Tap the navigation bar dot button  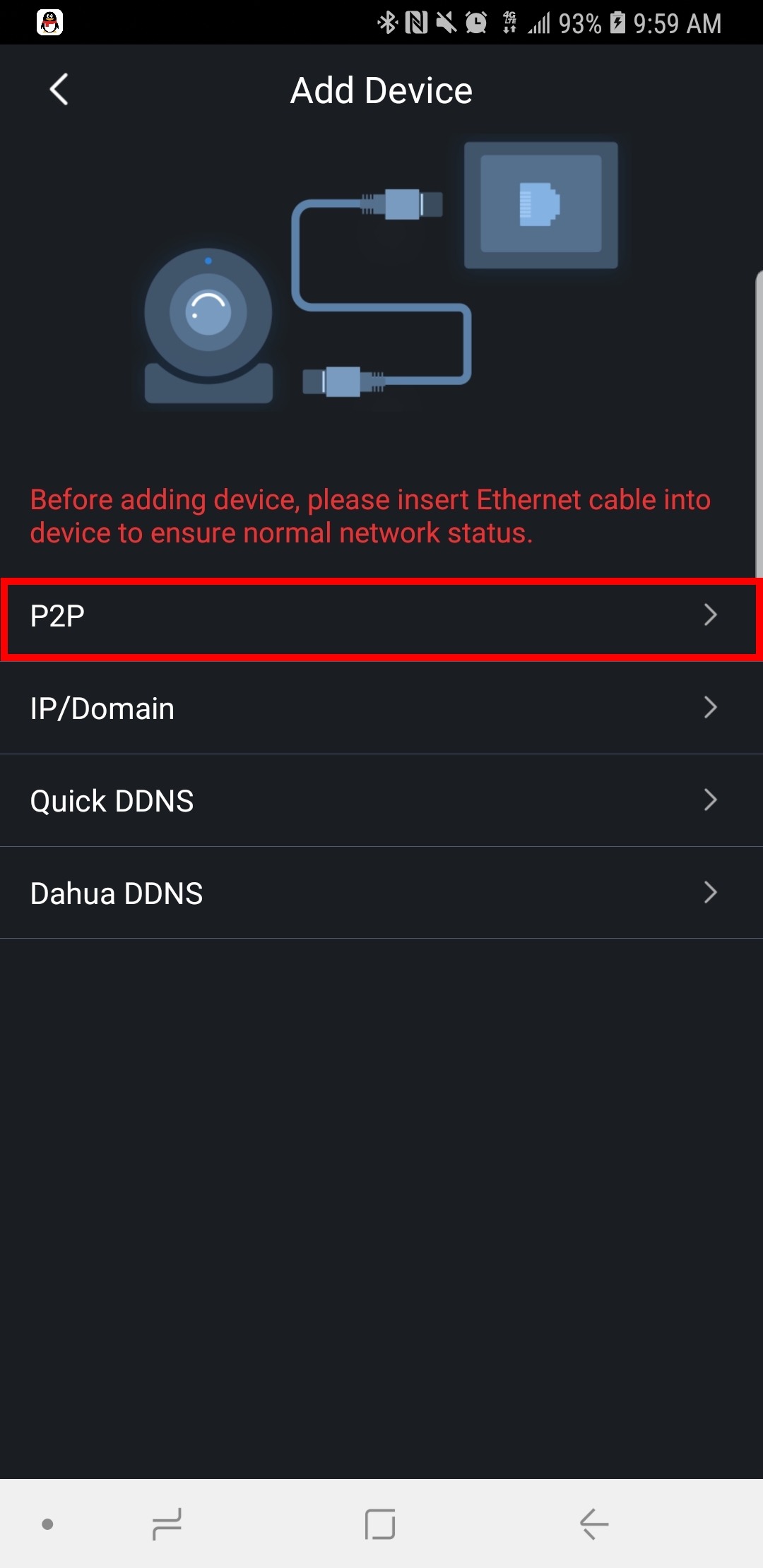(47, 1524)
